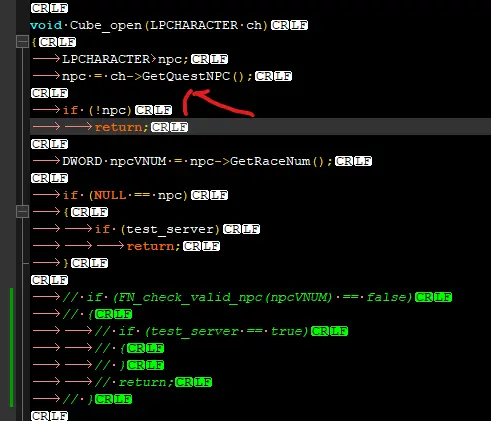This screenshot has width=491, height=421.
Task: Click commented 'FN_check_valid_npc(npcVNUM)' text
Action: pyautogui.click(x=225, y=297)
